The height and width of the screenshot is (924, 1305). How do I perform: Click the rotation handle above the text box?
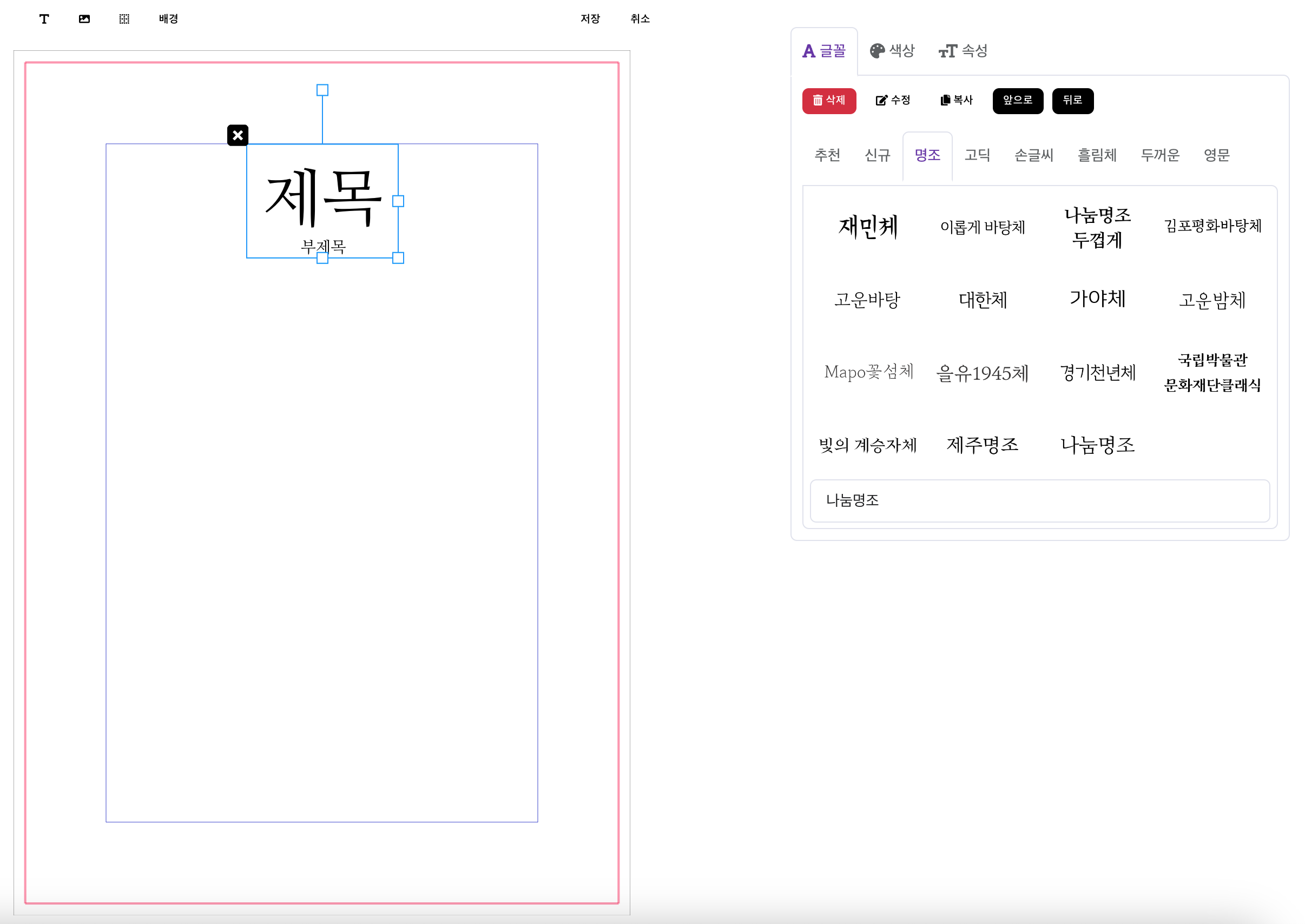(x=322, y=90)
